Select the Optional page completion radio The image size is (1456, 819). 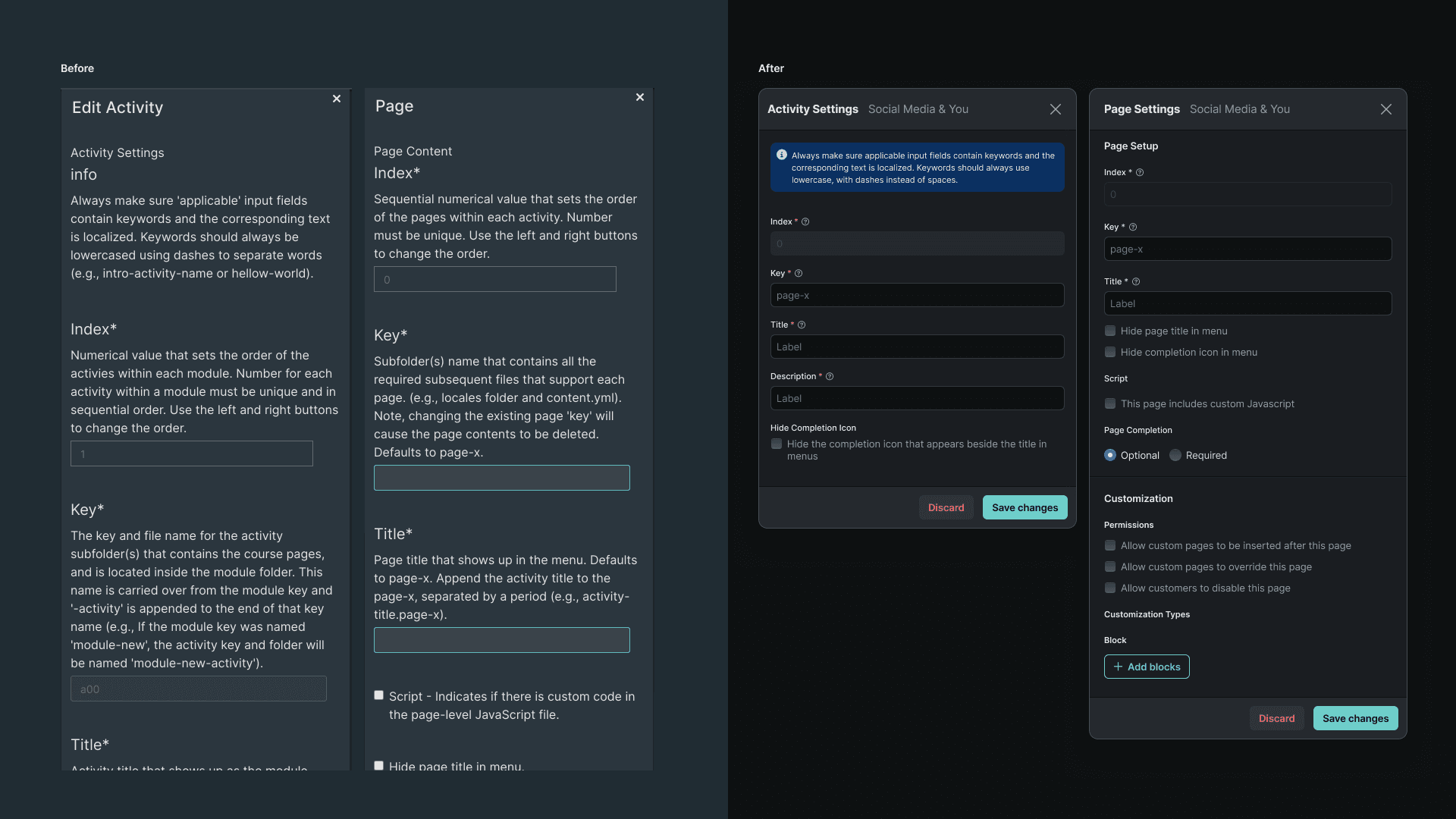pos(1110,456)
